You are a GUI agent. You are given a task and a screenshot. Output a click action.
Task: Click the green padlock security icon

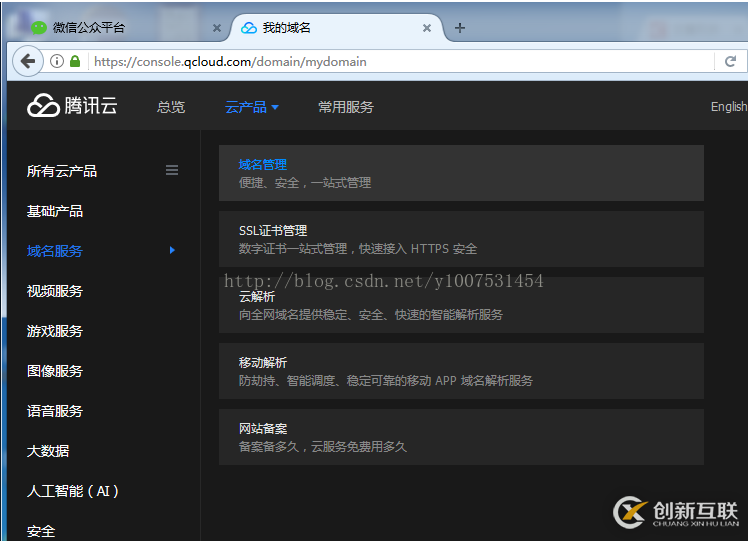[x=75, y=61]
